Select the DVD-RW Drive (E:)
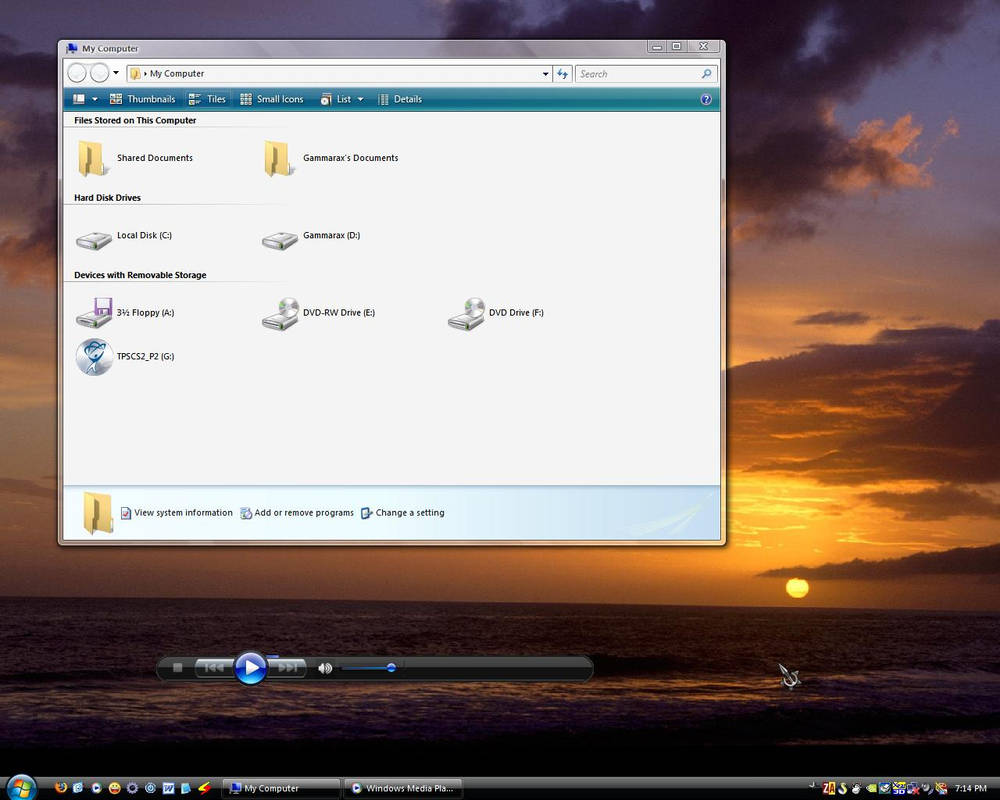The height and width of the screenshot is (800, 1000). coord(318,313)
